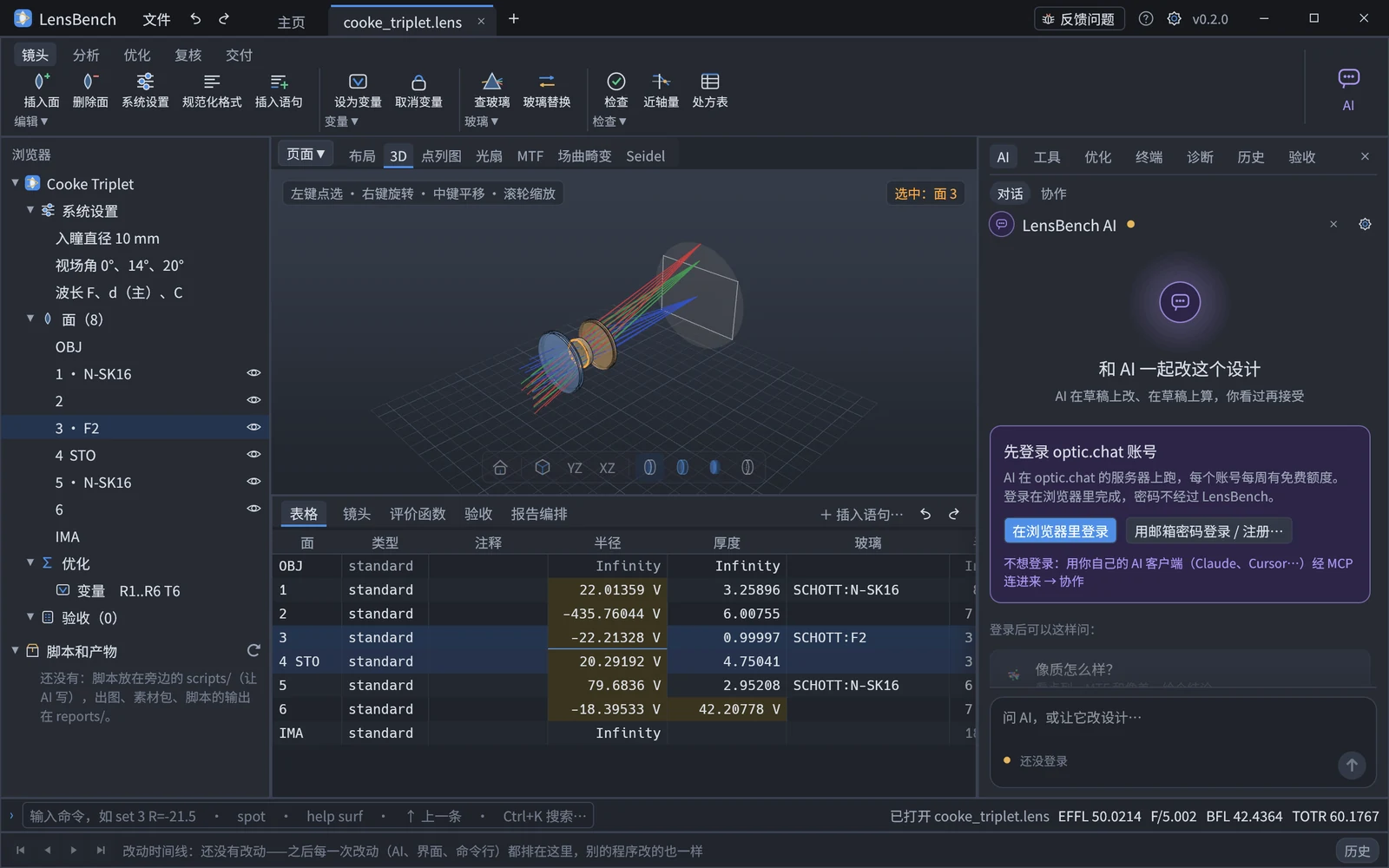Toggle the 变量 R1..R6 T6 checkbox
This screenshot has width=1389, height=868.
[63, 590]
